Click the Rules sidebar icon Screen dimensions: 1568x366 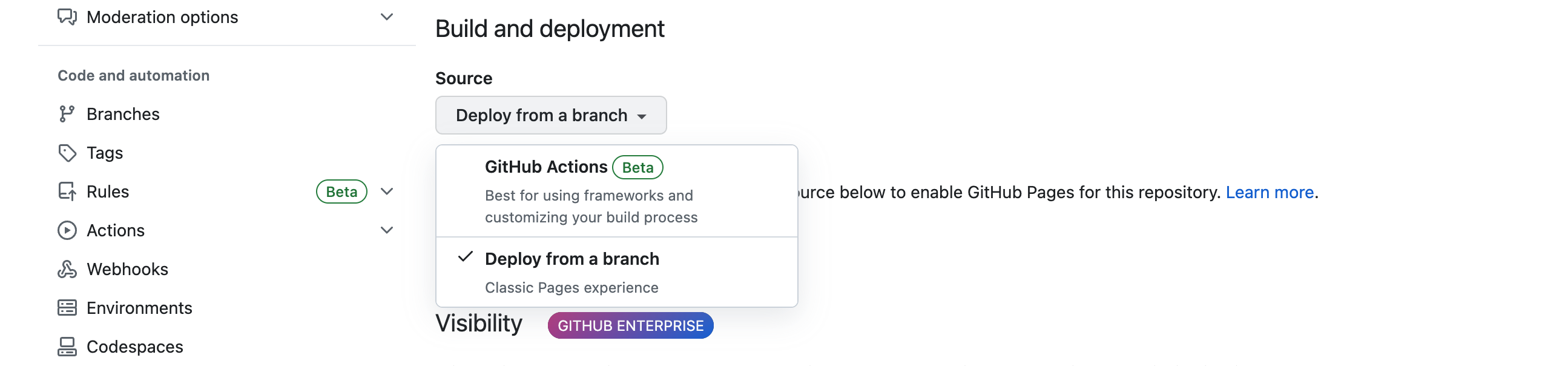67,192
